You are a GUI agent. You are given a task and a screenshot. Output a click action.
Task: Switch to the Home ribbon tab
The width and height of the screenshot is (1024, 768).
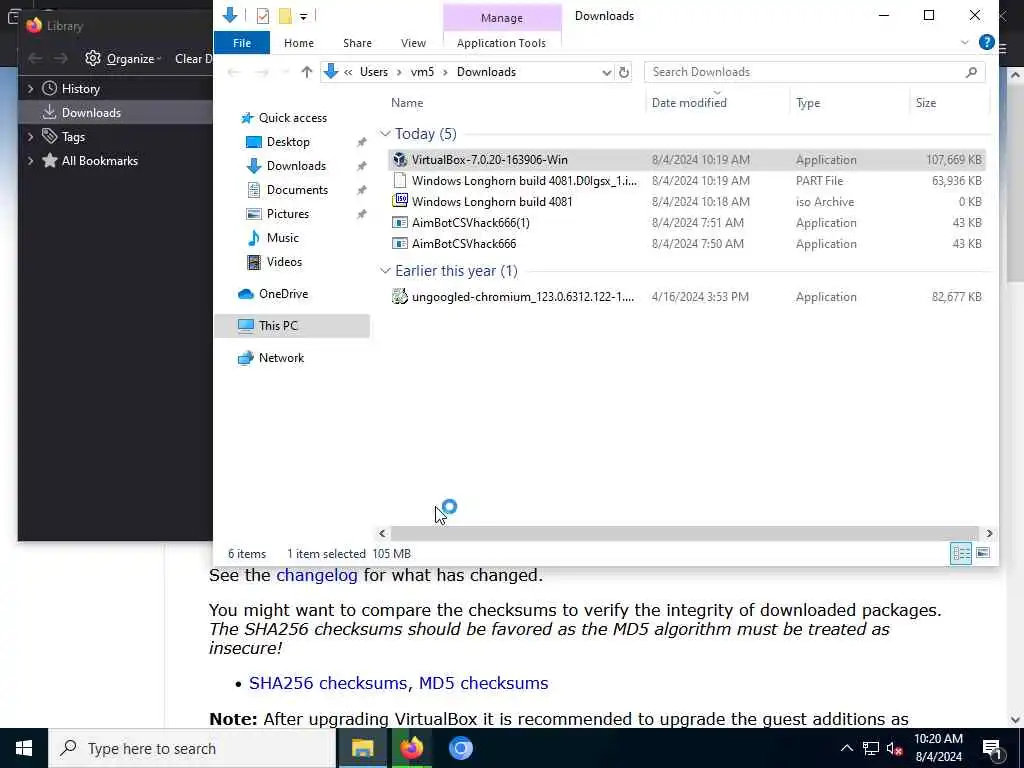click(x=299, y=43)
